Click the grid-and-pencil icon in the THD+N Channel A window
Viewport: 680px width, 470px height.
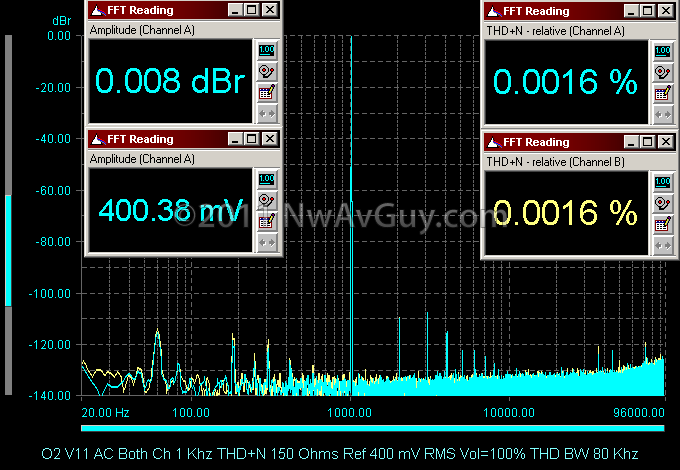663,94
